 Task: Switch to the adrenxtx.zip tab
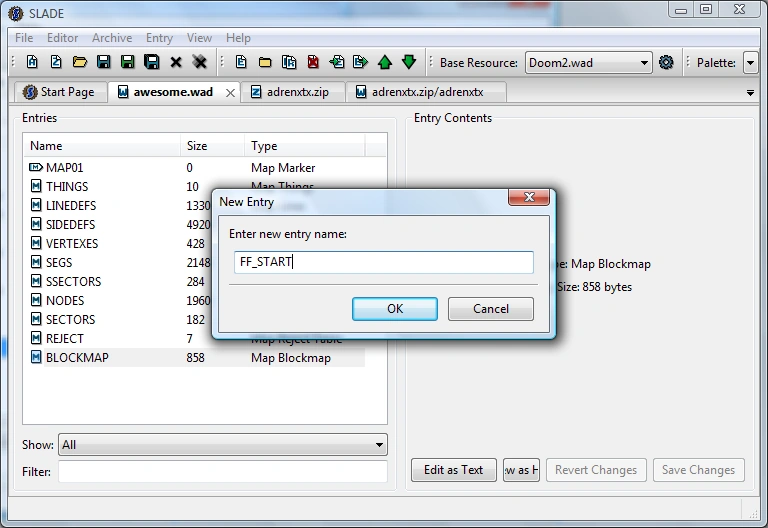pos(292,92)
